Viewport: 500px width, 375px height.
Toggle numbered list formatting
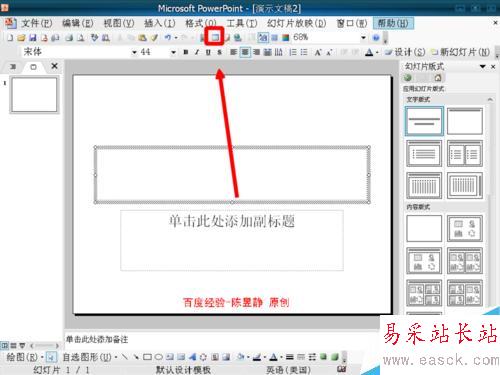[x=293, y=52]
